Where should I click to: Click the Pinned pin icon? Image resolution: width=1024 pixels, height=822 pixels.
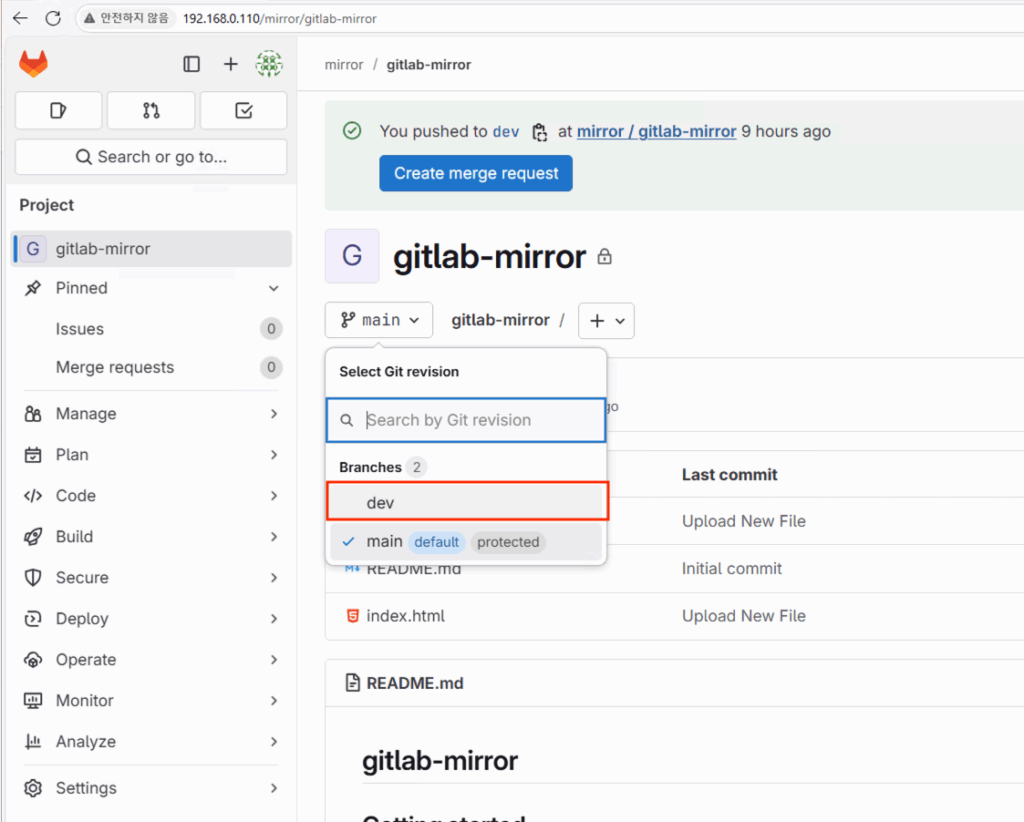coord(33,288)
